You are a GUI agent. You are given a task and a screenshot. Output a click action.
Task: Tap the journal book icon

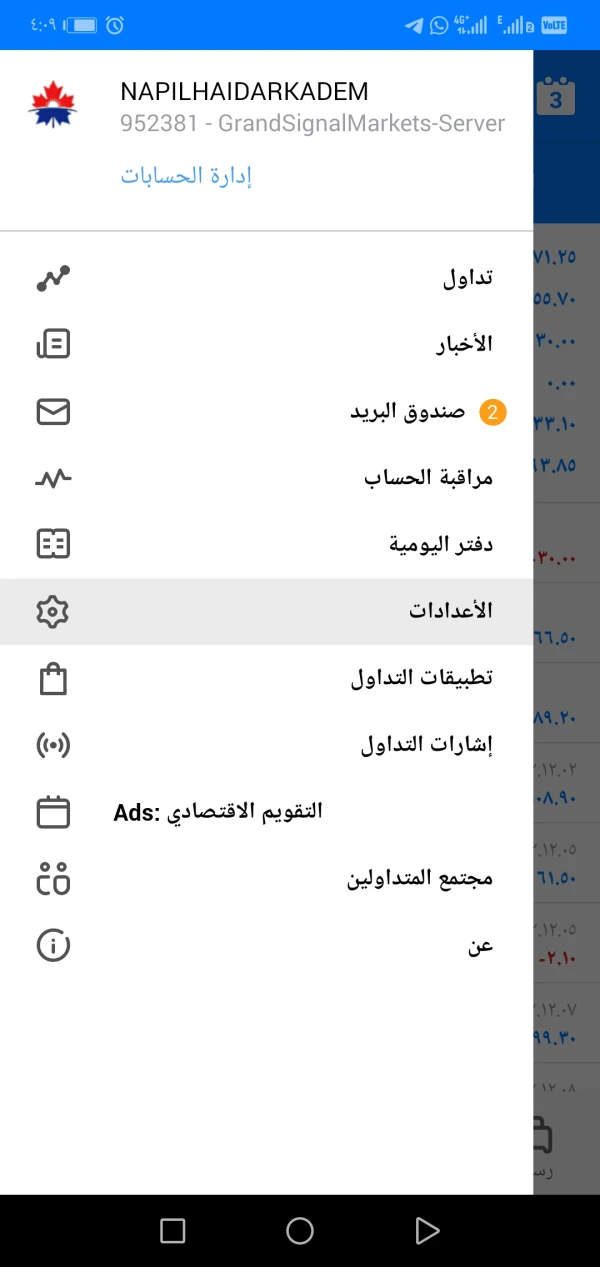point(53,544)
